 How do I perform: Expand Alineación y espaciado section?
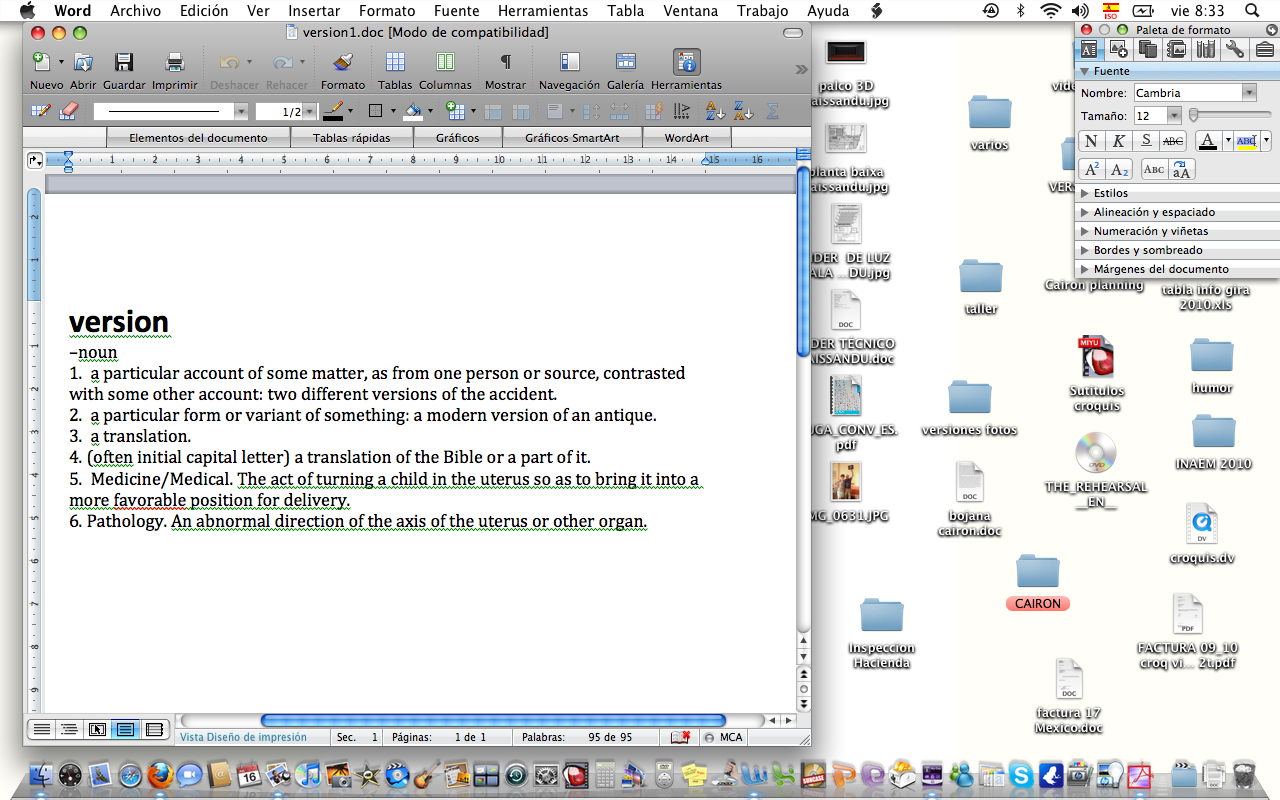coord(1154,212)
